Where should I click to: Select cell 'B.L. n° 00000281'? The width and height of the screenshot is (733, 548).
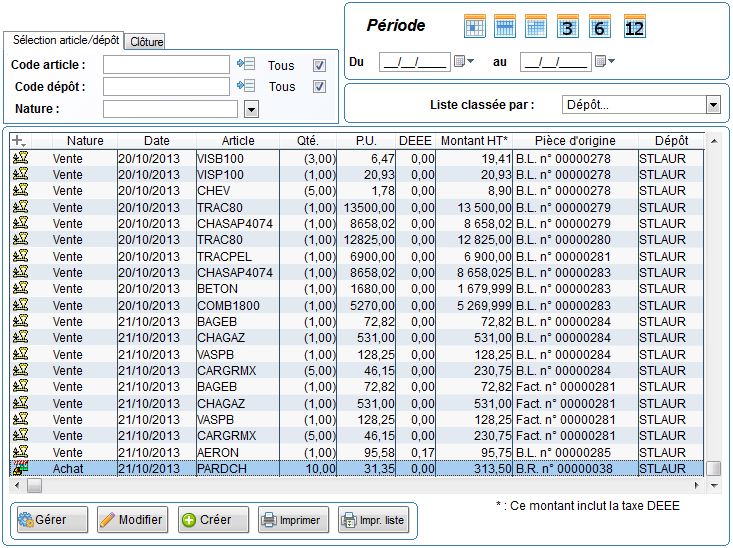point(575,257)
